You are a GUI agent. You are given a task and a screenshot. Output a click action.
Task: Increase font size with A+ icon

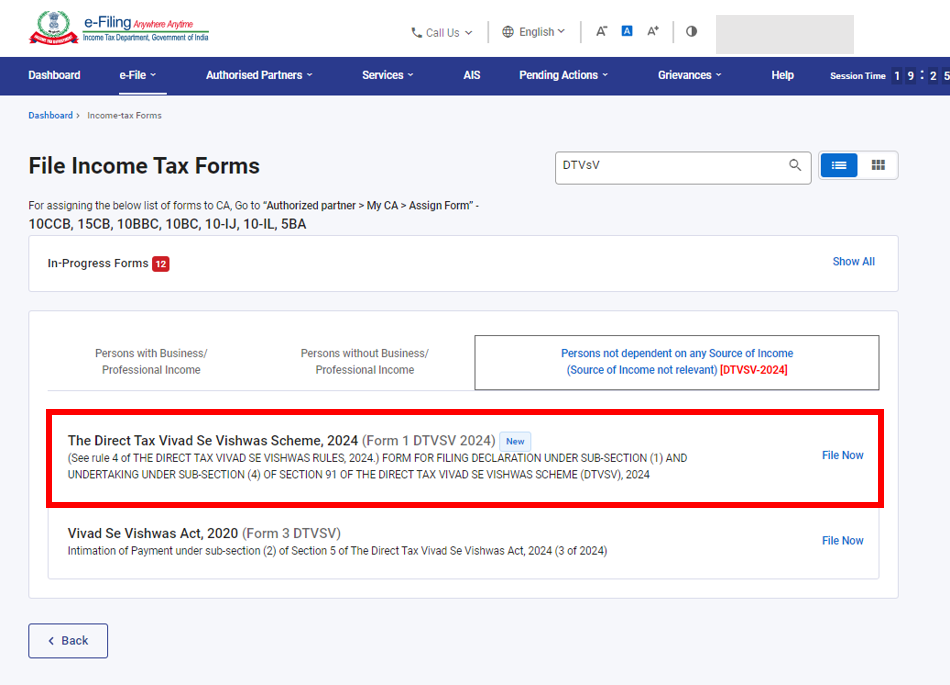click(x=653, y=31)
